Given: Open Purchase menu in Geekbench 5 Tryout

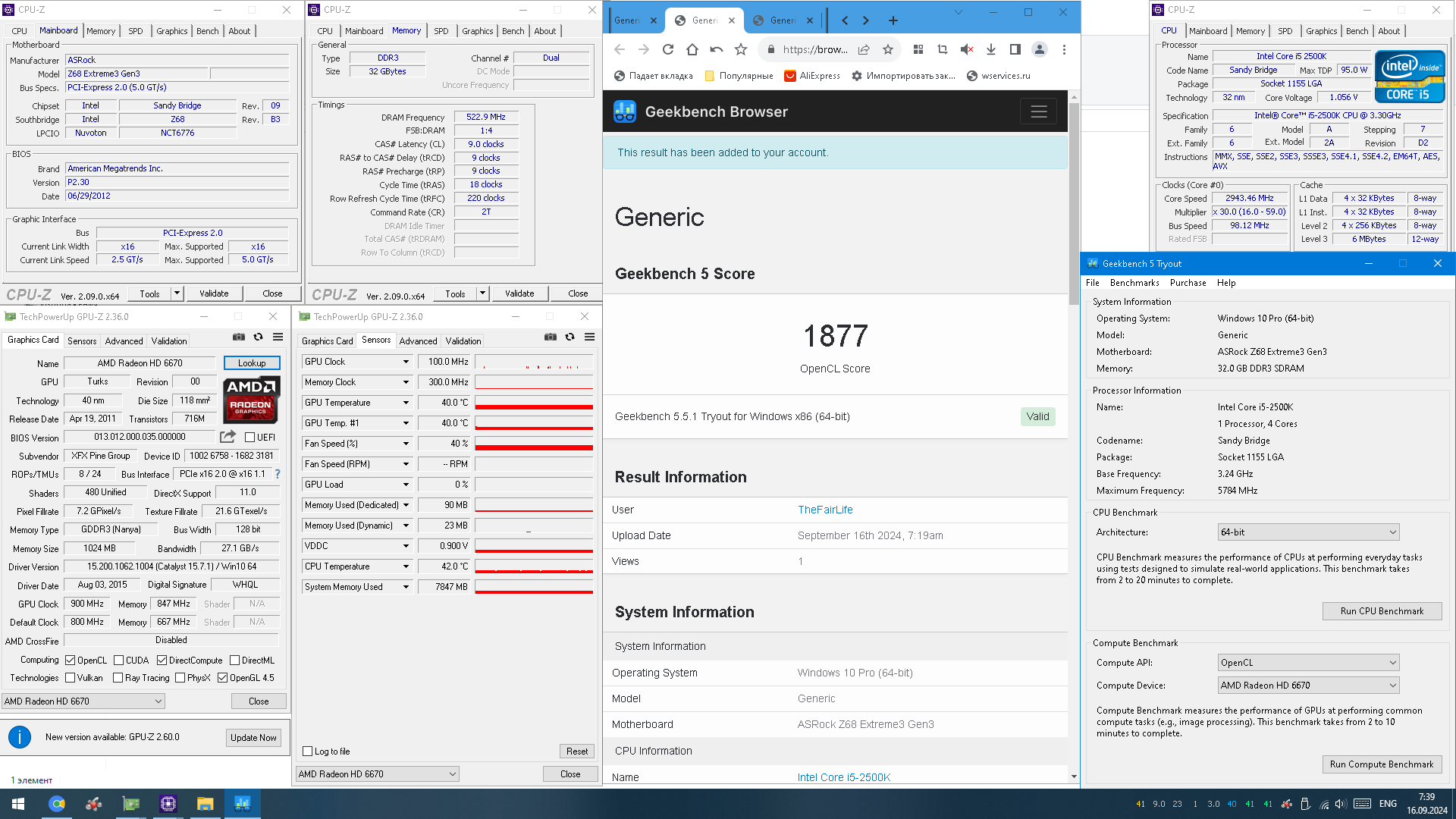Looking at the screenshot, I should pyautogui.click(x=1188, y=283).
